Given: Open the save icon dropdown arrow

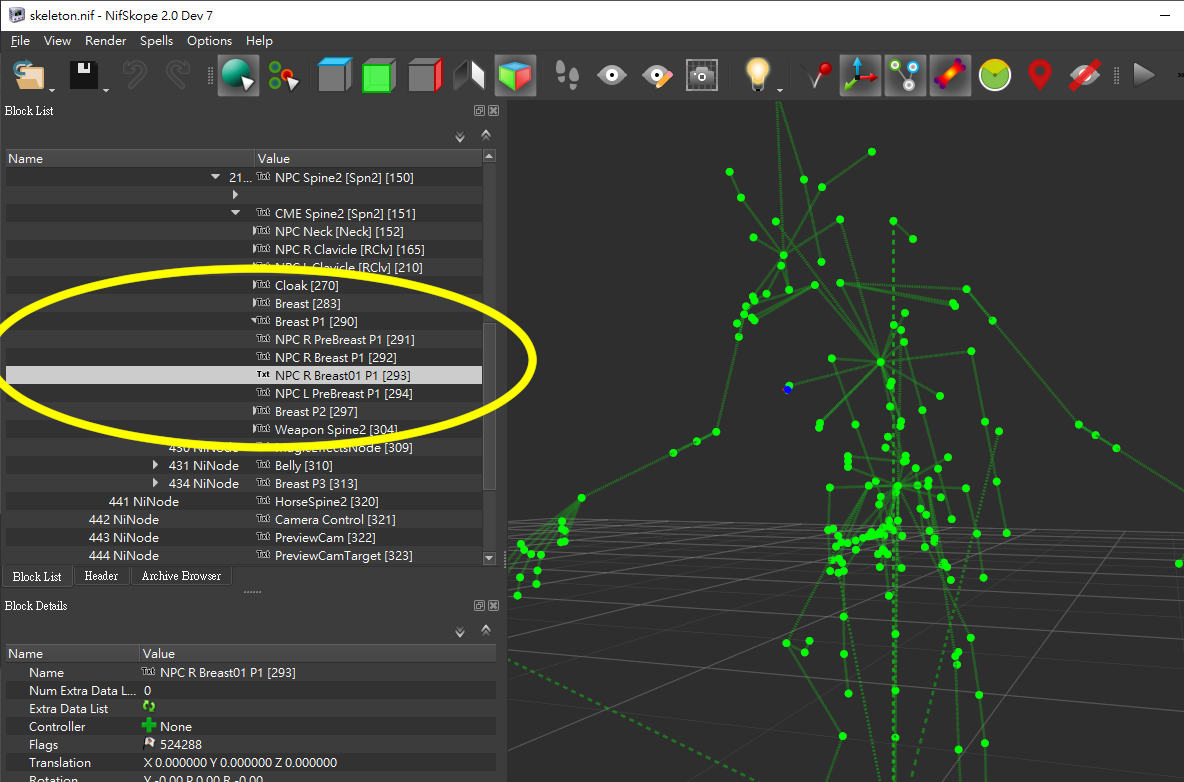Looking at the screenshot, I should coord(106,90).
